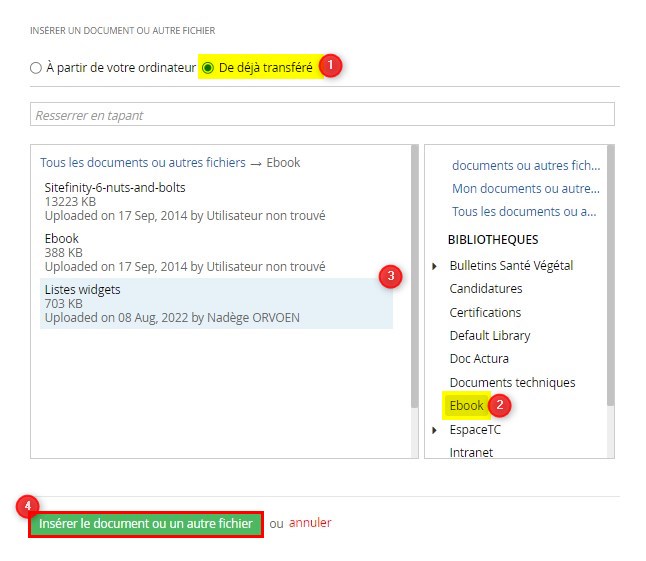Screen dimensions: 646x561
Task: Expand the Bulletins Santé Végétal library
Action: [434, 266]
